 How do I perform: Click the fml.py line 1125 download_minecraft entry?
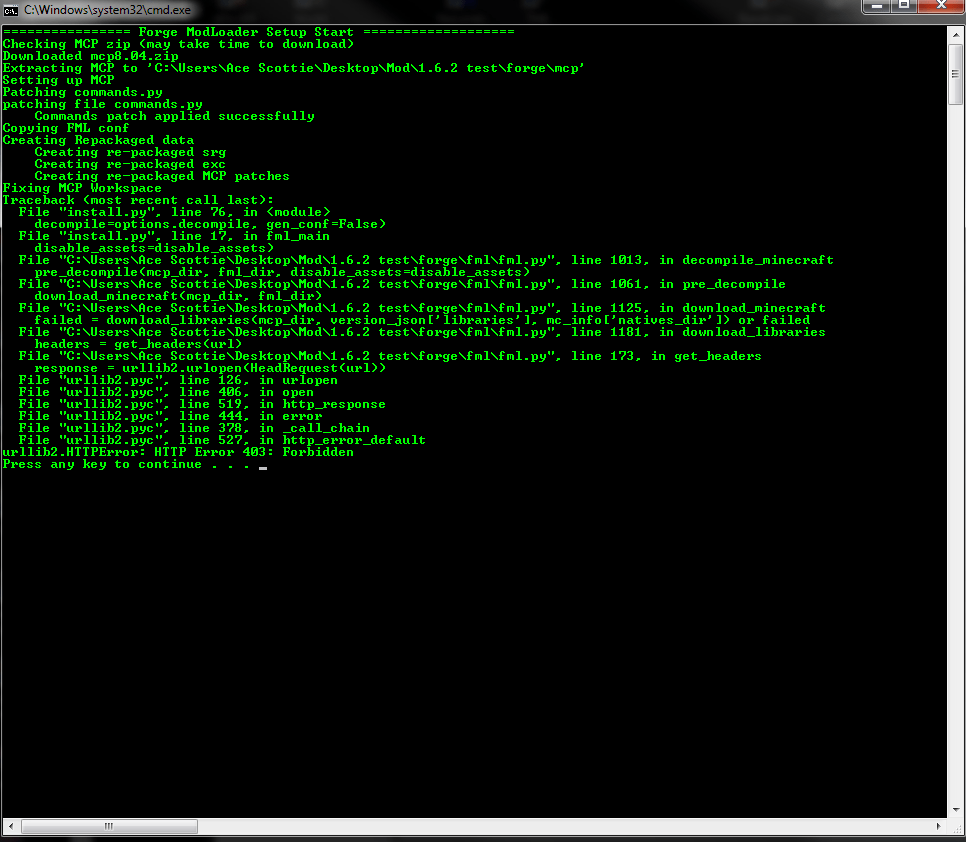[x=422, y=309]
